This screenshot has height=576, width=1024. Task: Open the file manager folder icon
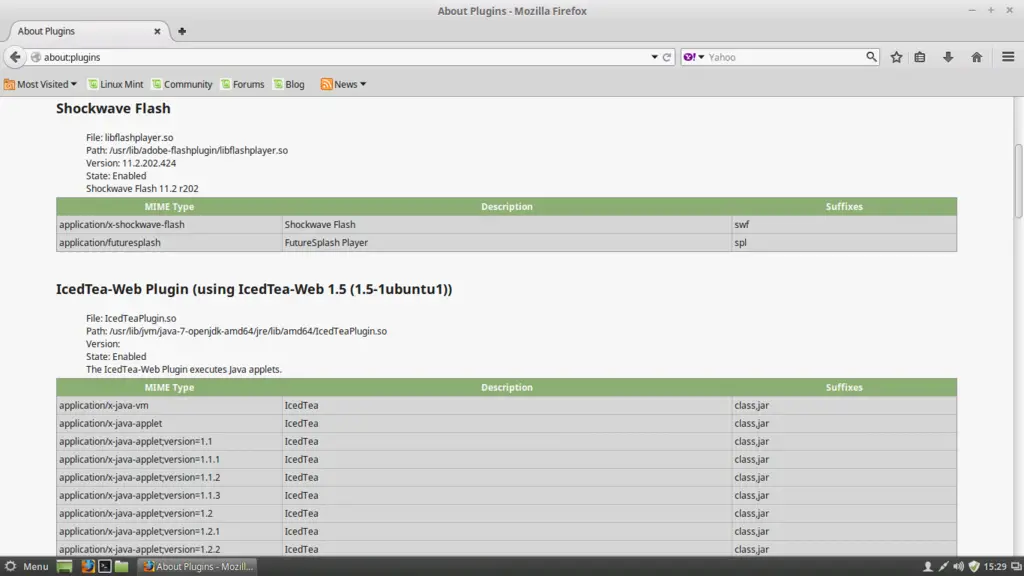(x=121, y=566)
